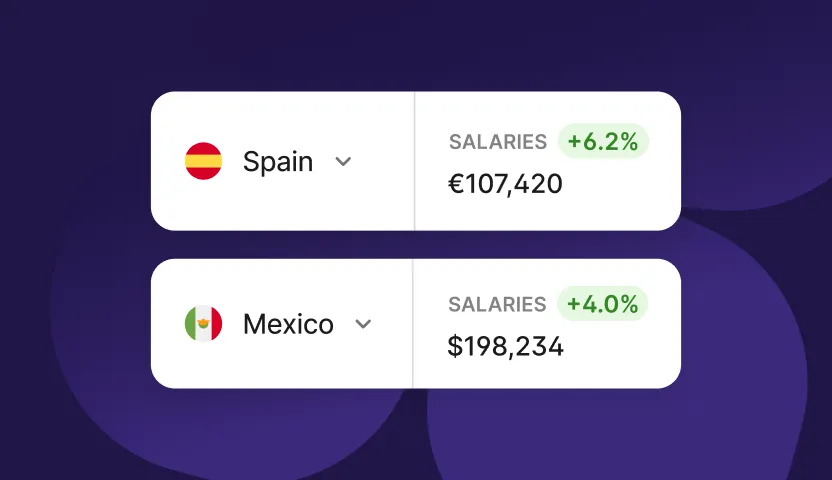This screenshot has height=480, width=832.
Task: Click the SALARIES label in Spain card
Action: (x=498, y=142)
